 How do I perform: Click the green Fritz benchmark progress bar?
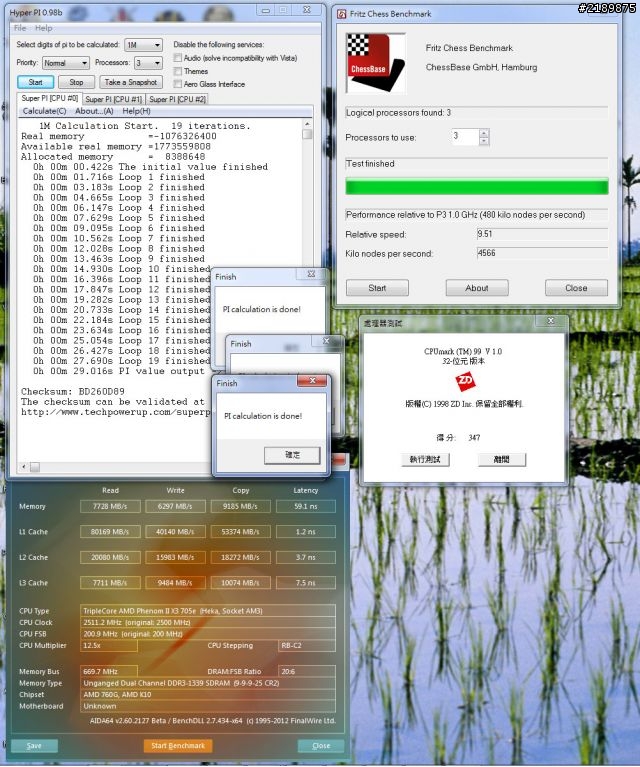(x=477, y=187)
